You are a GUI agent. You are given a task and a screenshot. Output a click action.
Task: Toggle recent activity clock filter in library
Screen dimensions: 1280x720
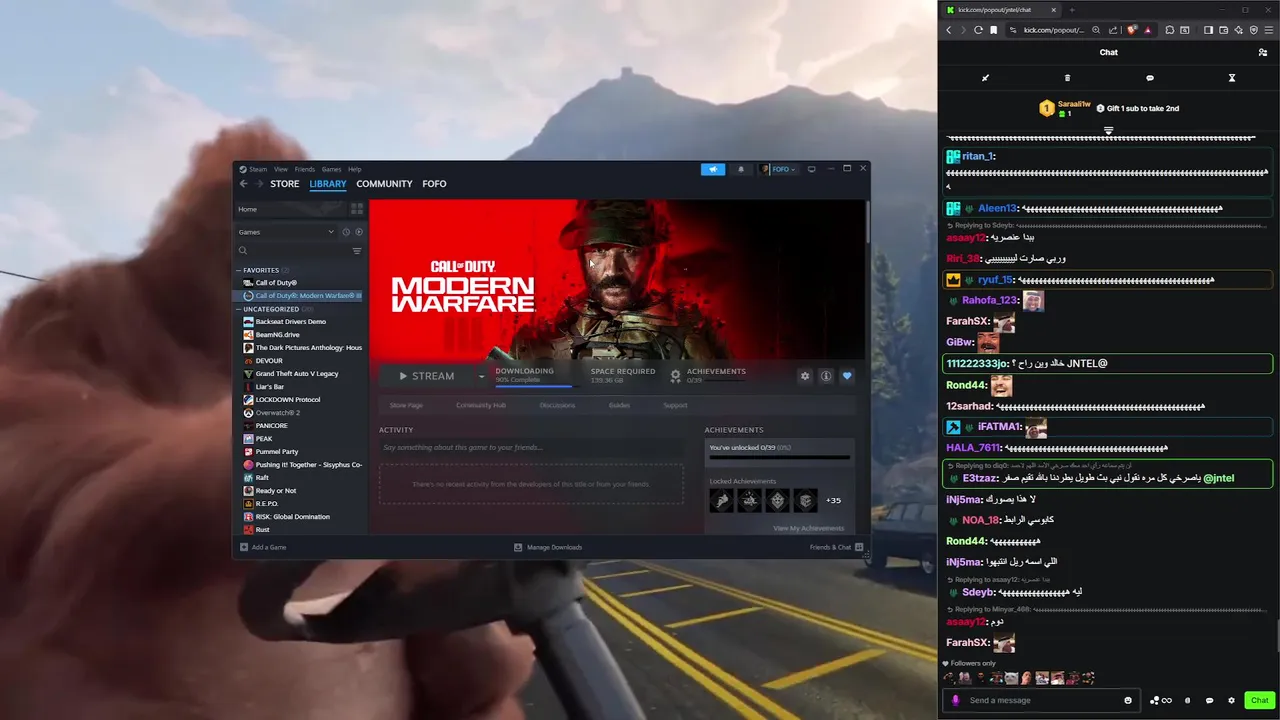point(347,232)
